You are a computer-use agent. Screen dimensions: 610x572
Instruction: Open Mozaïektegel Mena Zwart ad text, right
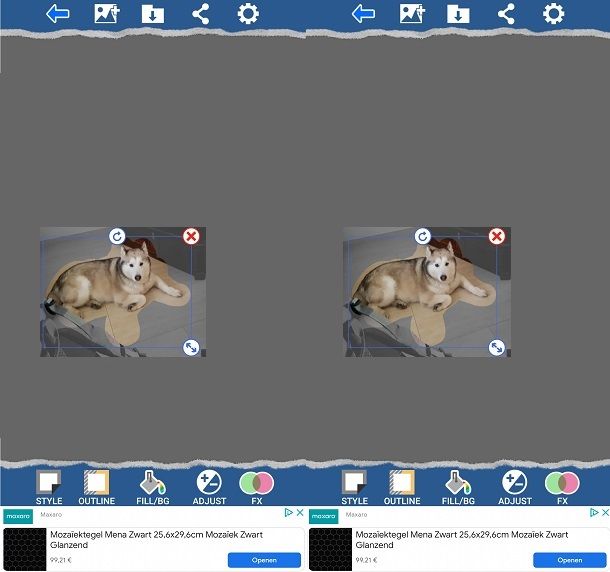(462, 540)
